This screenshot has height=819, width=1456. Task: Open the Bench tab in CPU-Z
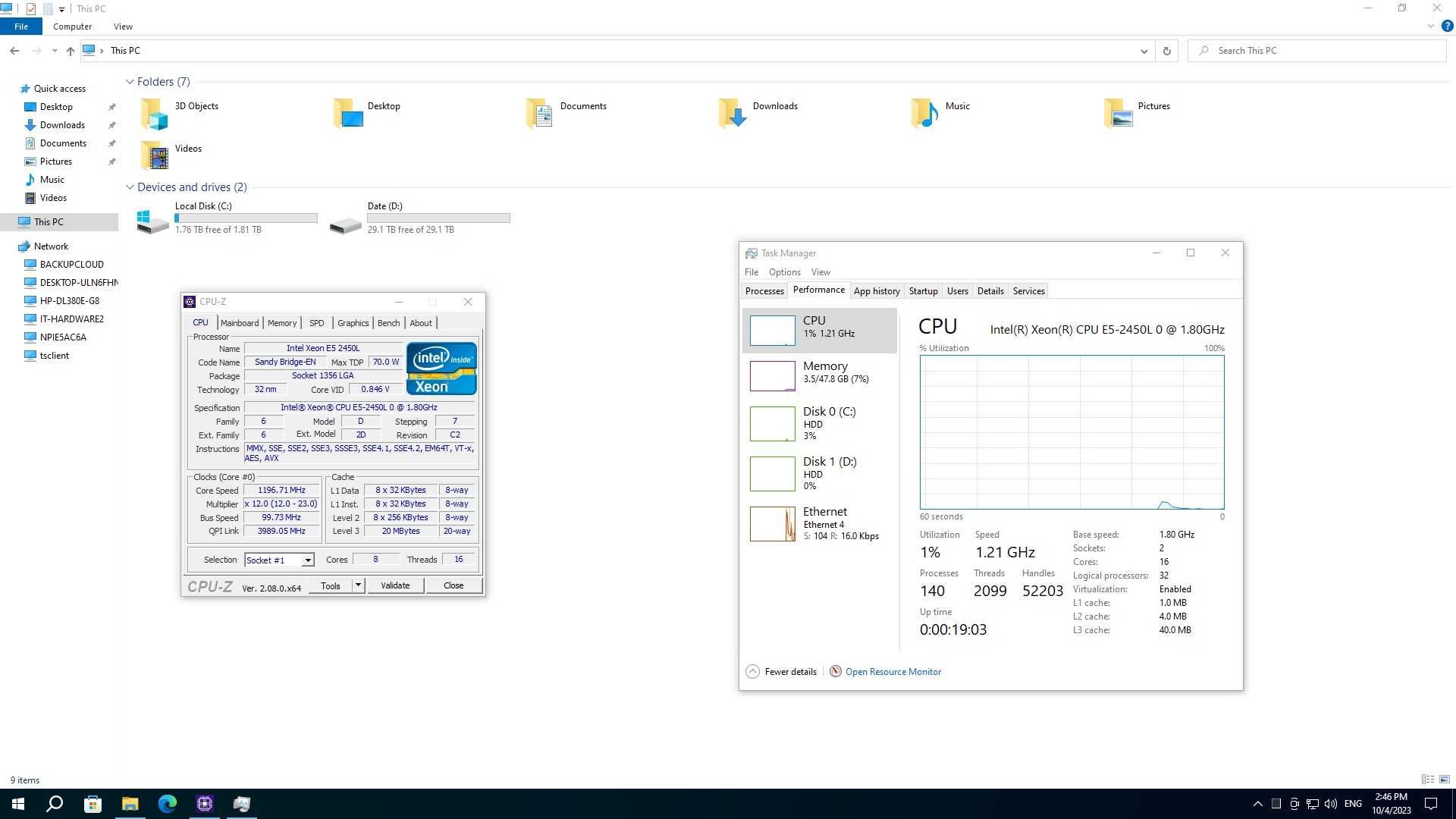pyautogui.click(x=388, y=323)
